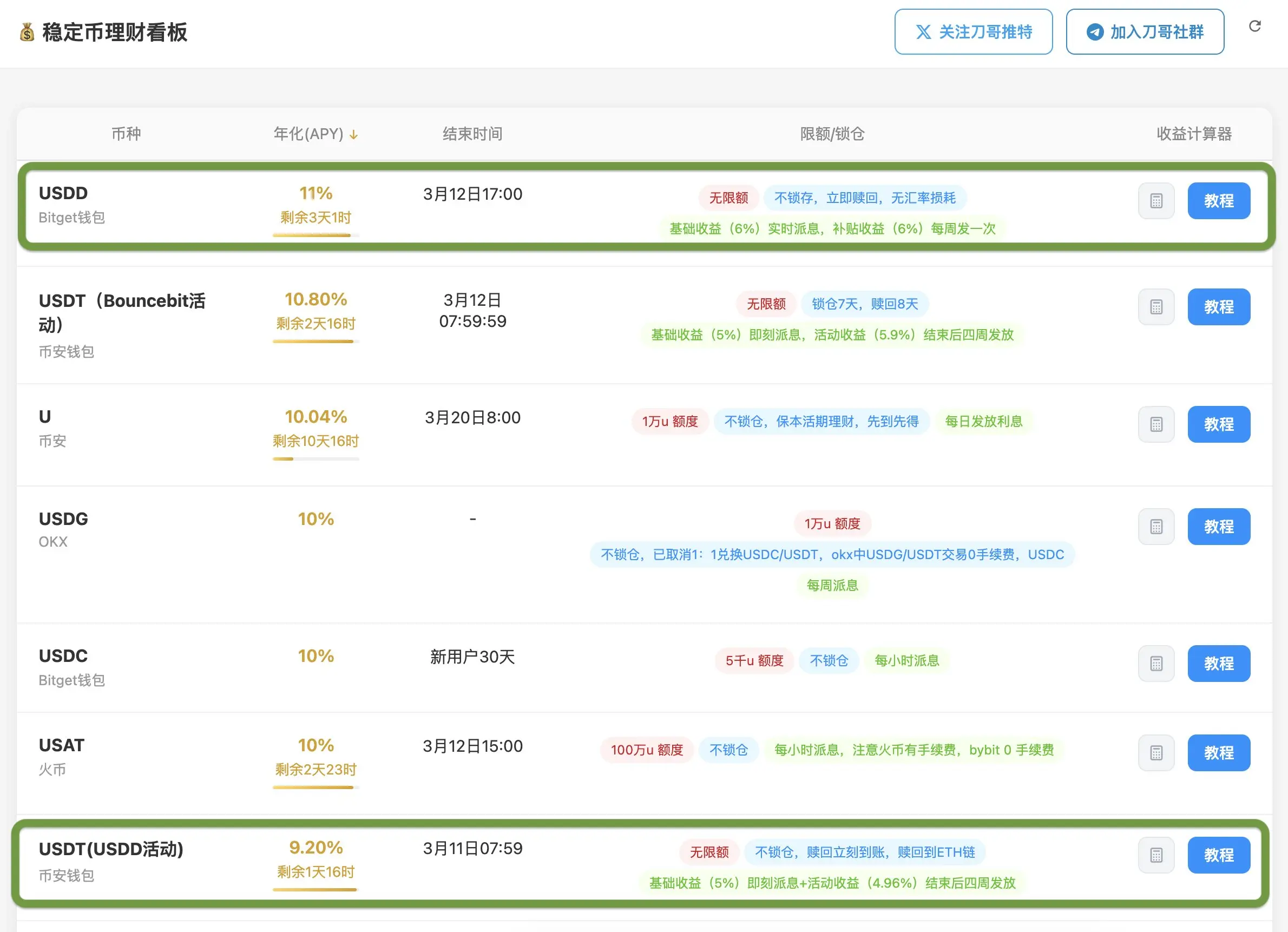Viewport: 1288px width, 932px height.
Task: Click the 无限额 tag in USDD row
Action: (728, 198)
